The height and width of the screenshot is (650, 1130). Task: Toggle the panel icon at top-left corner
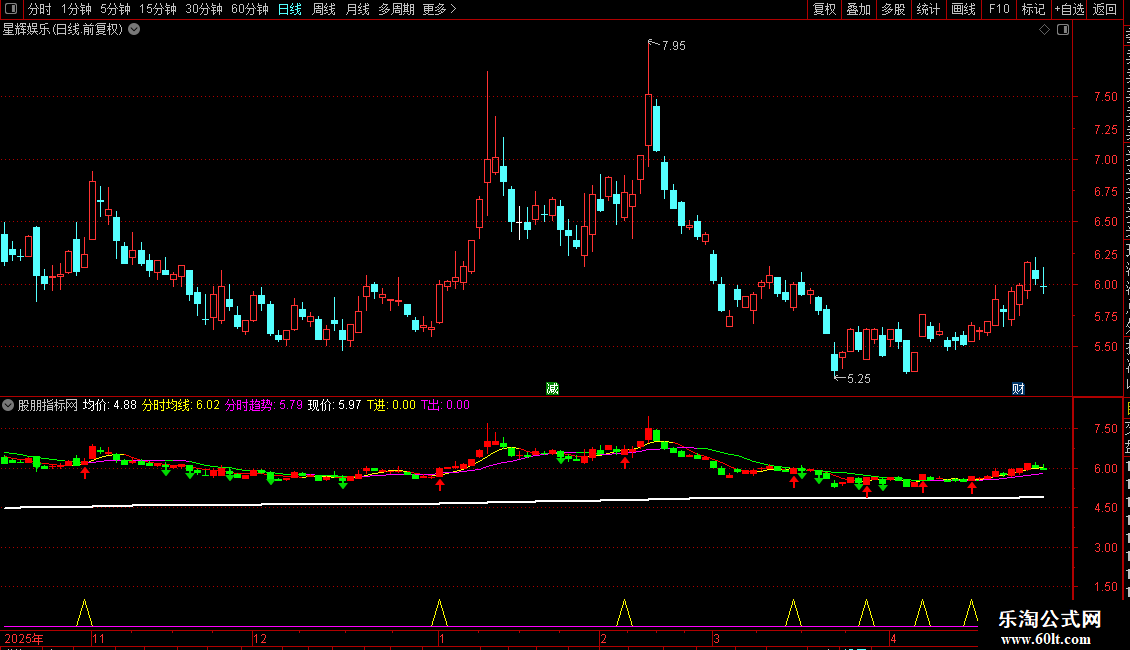(x=11, y=9)
